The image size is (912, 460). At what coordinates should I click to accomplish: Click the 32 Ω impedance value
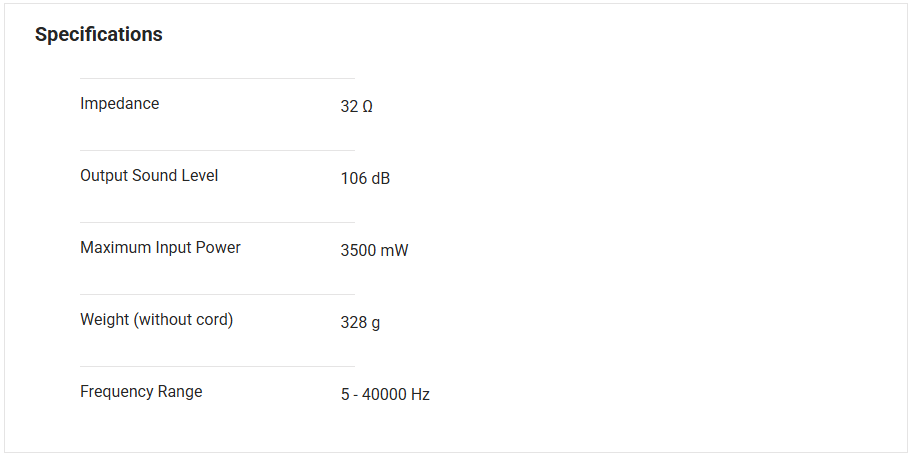[x=356, y=106]
